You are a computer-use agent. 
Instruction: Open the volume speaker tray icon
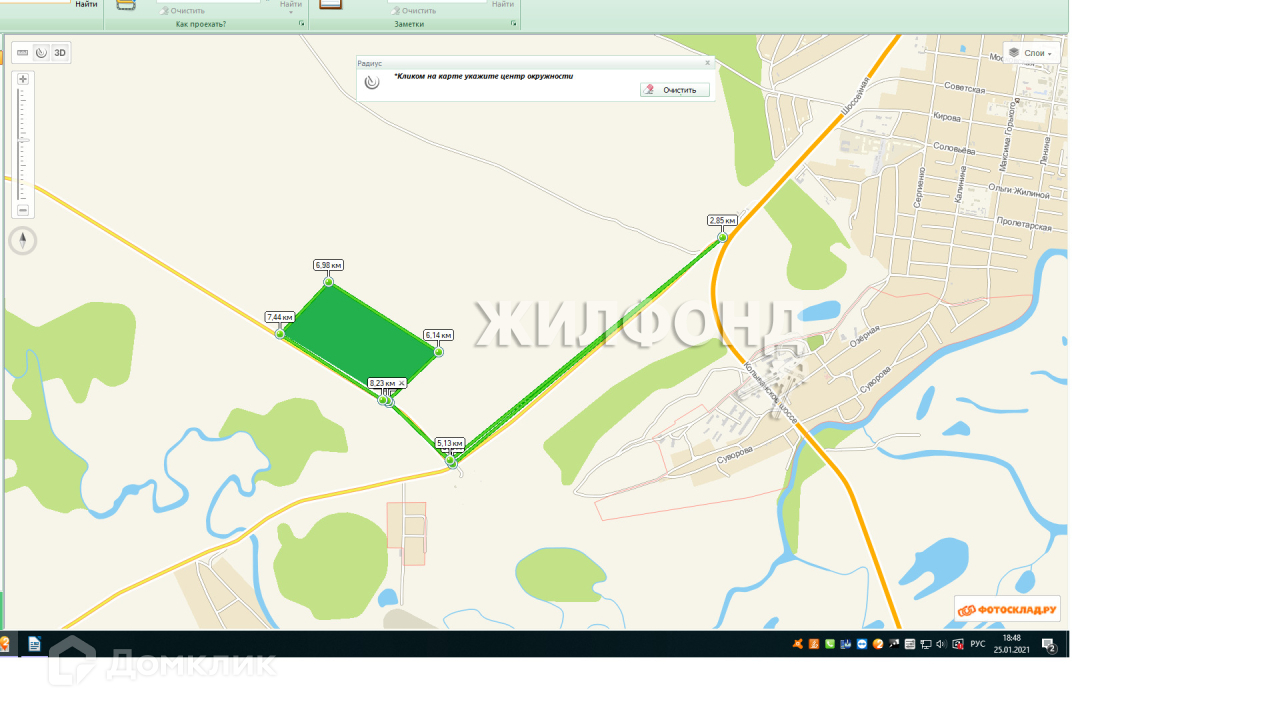[x=941, y=644]
